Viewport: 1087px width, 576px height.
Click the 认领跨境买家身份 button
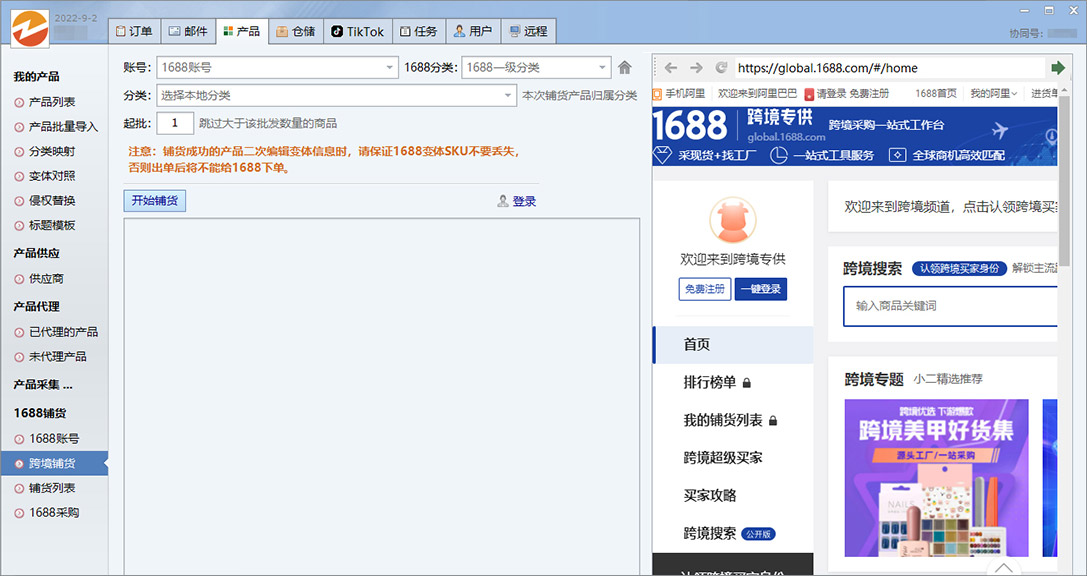pos(959,268)
